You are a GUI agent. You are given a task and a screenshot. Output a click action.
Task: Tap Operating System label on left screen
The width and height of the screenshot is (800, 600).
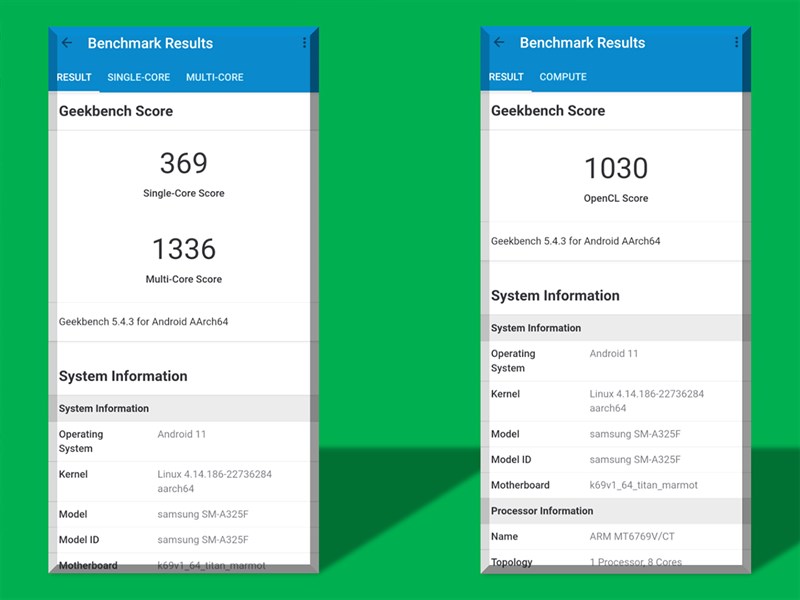point(81,441)
